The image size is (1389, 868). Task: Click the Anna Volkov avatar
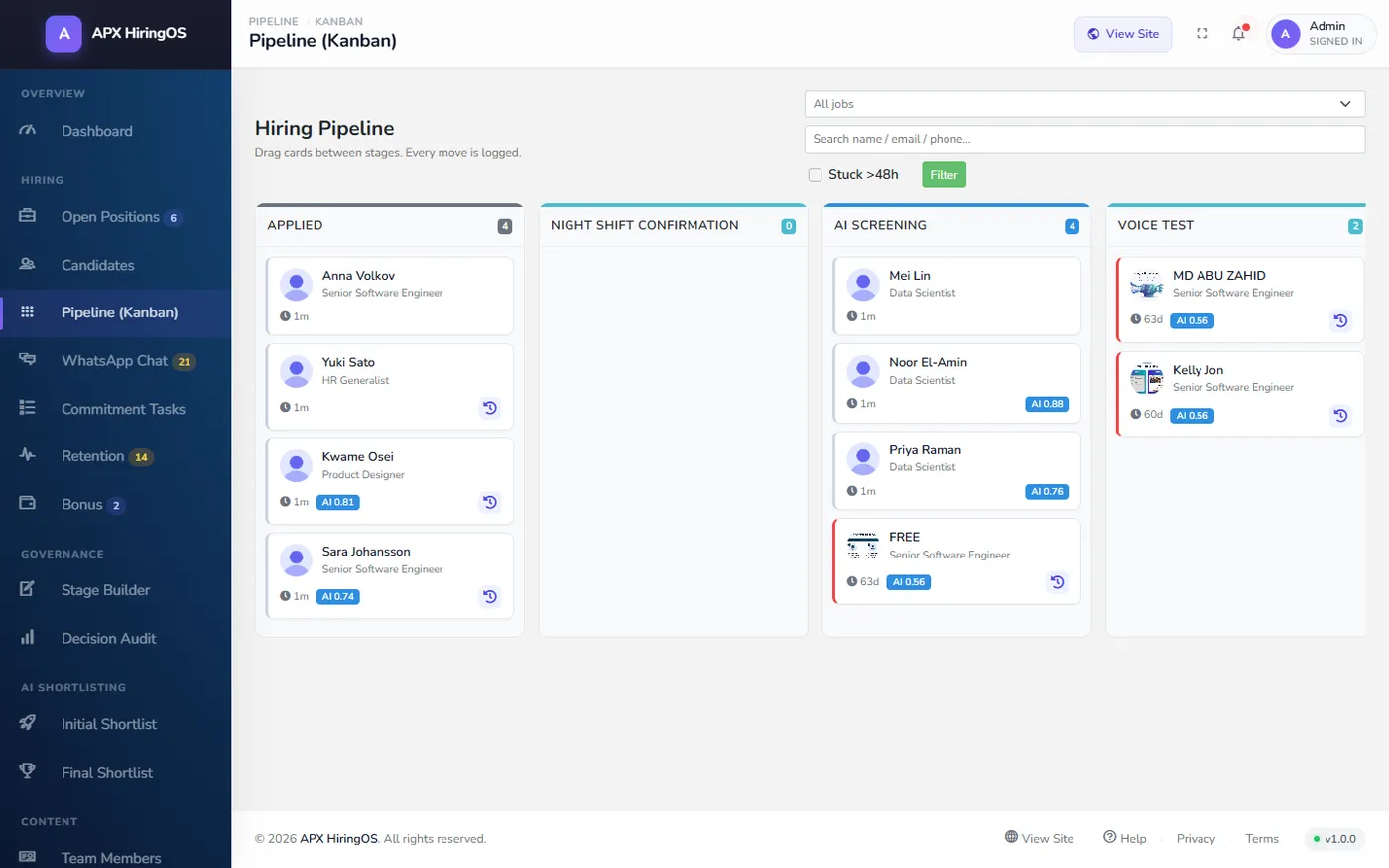[296, 285]
